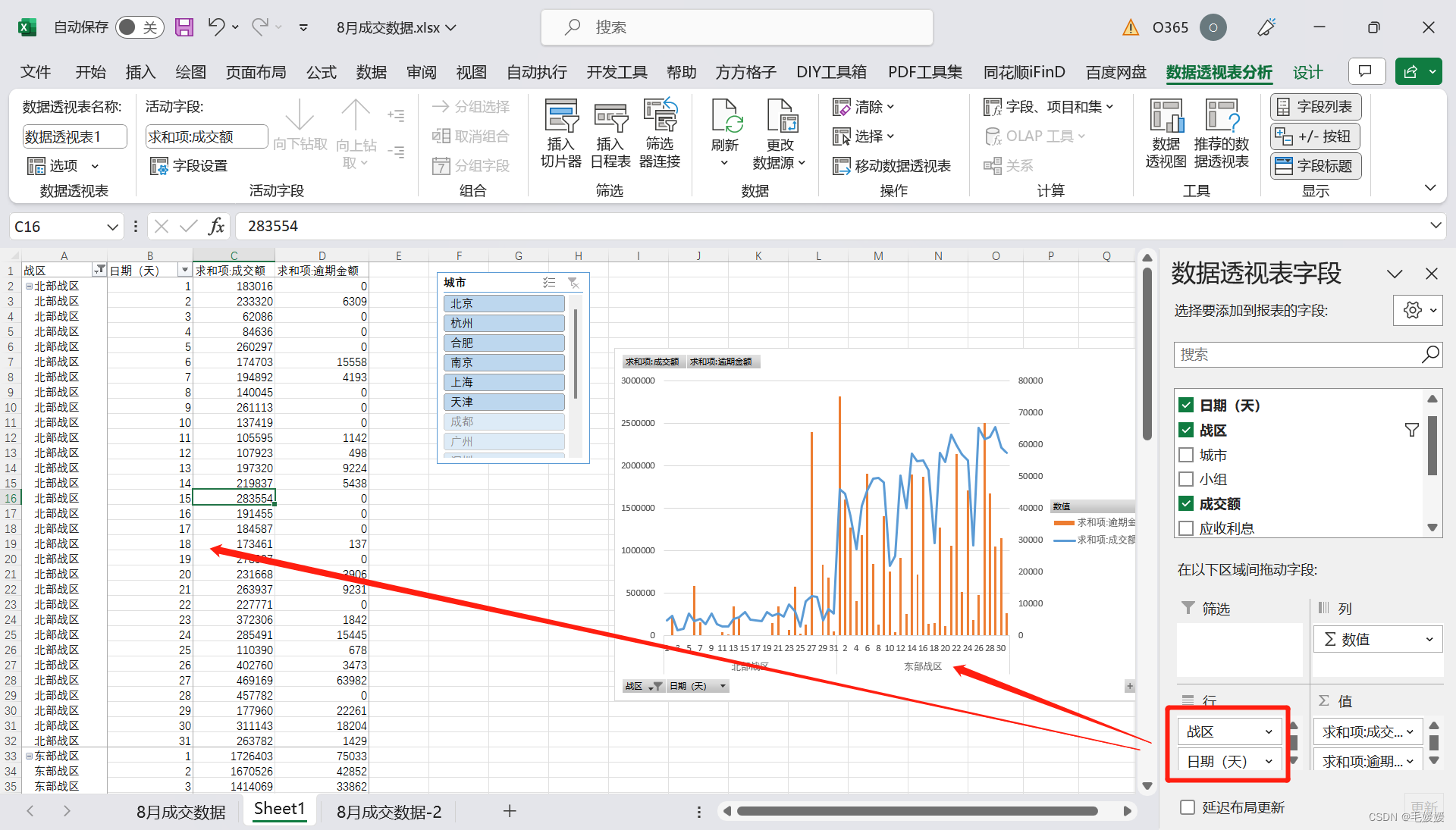Select 上海 in the city slicer
The width and height of the screenshot is (1456, 830).
click(504, 382)
